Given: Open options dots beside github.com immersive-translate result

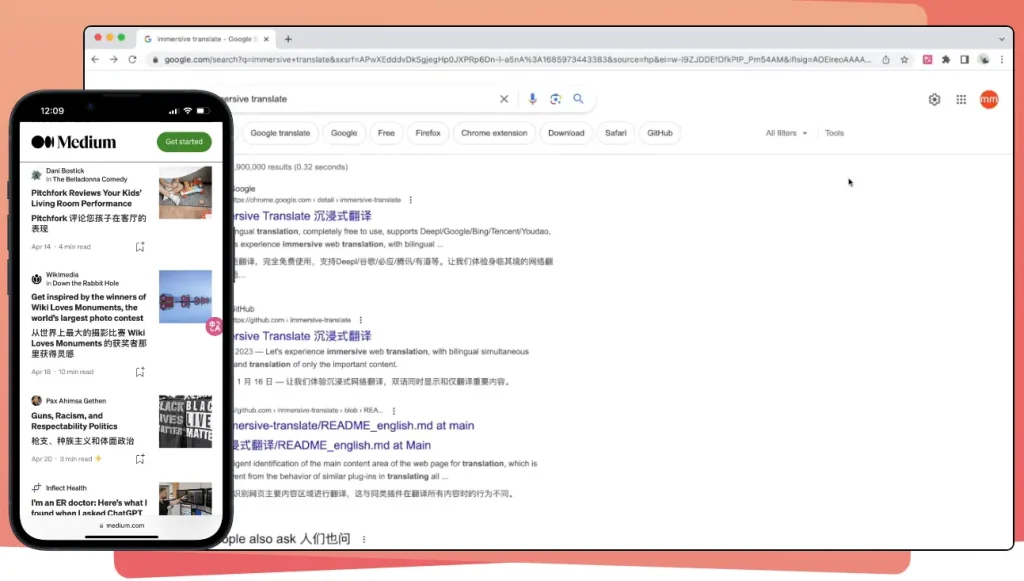Looking at the screenshot, I should (x=360, y=321).
